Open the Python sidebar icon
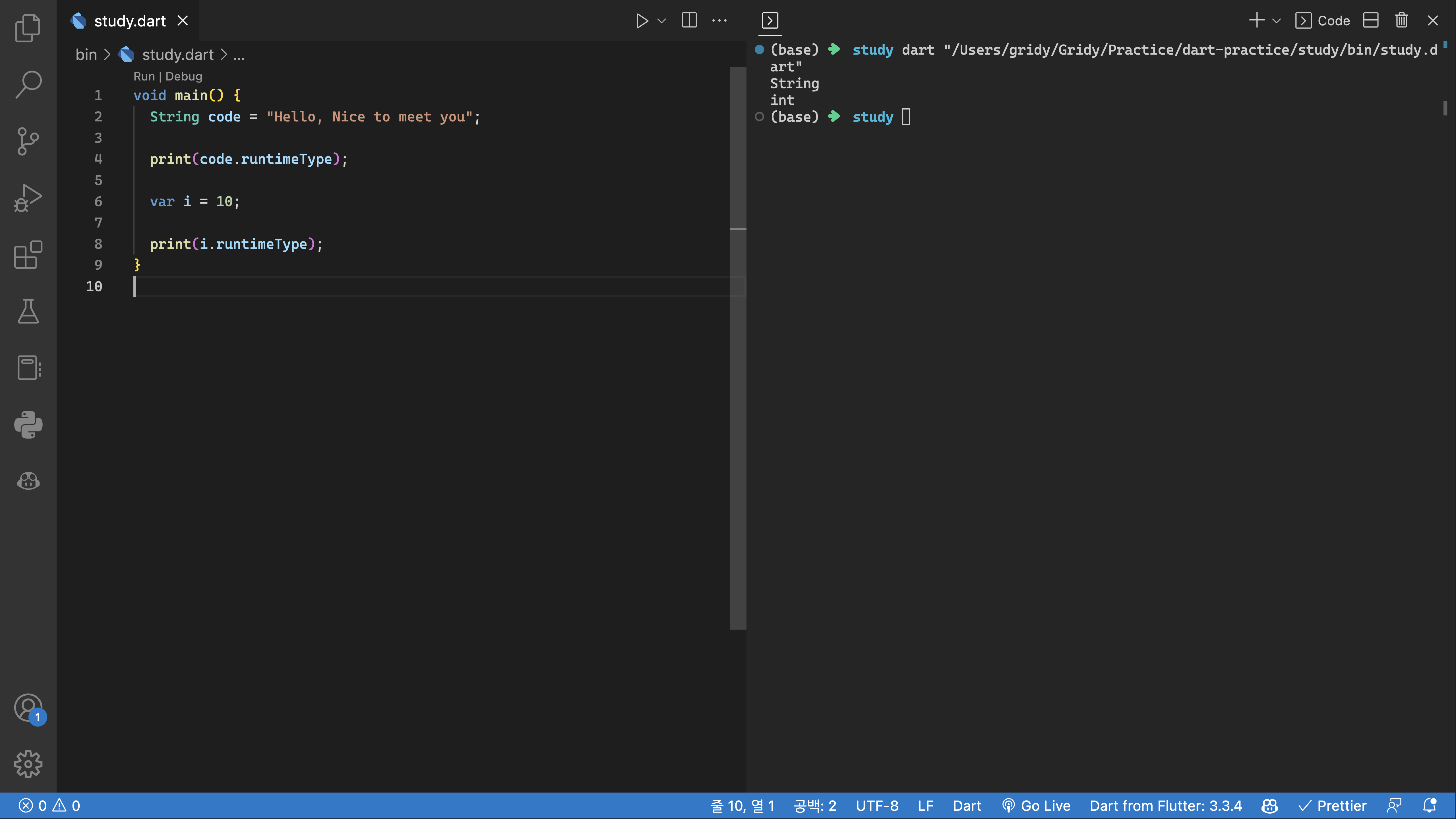Viewport: 1456px width, 819px height. 28,425
